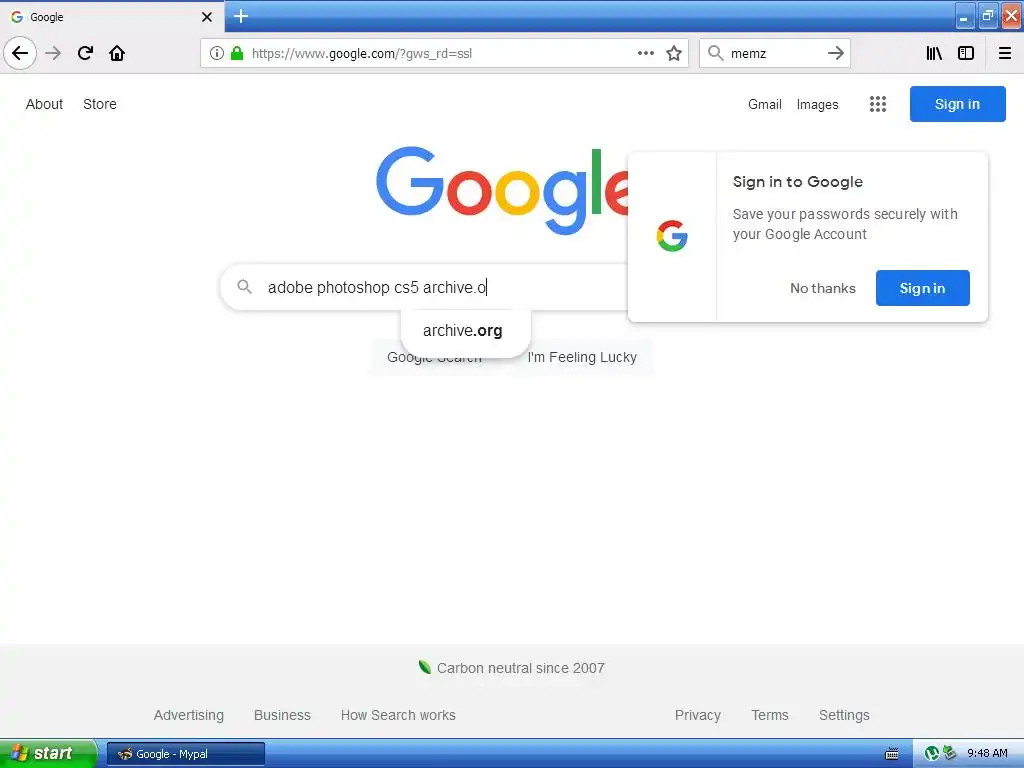Open the Google apps grid
Image resolution: width=1024 pixels, height=768 pixels.
878,104
